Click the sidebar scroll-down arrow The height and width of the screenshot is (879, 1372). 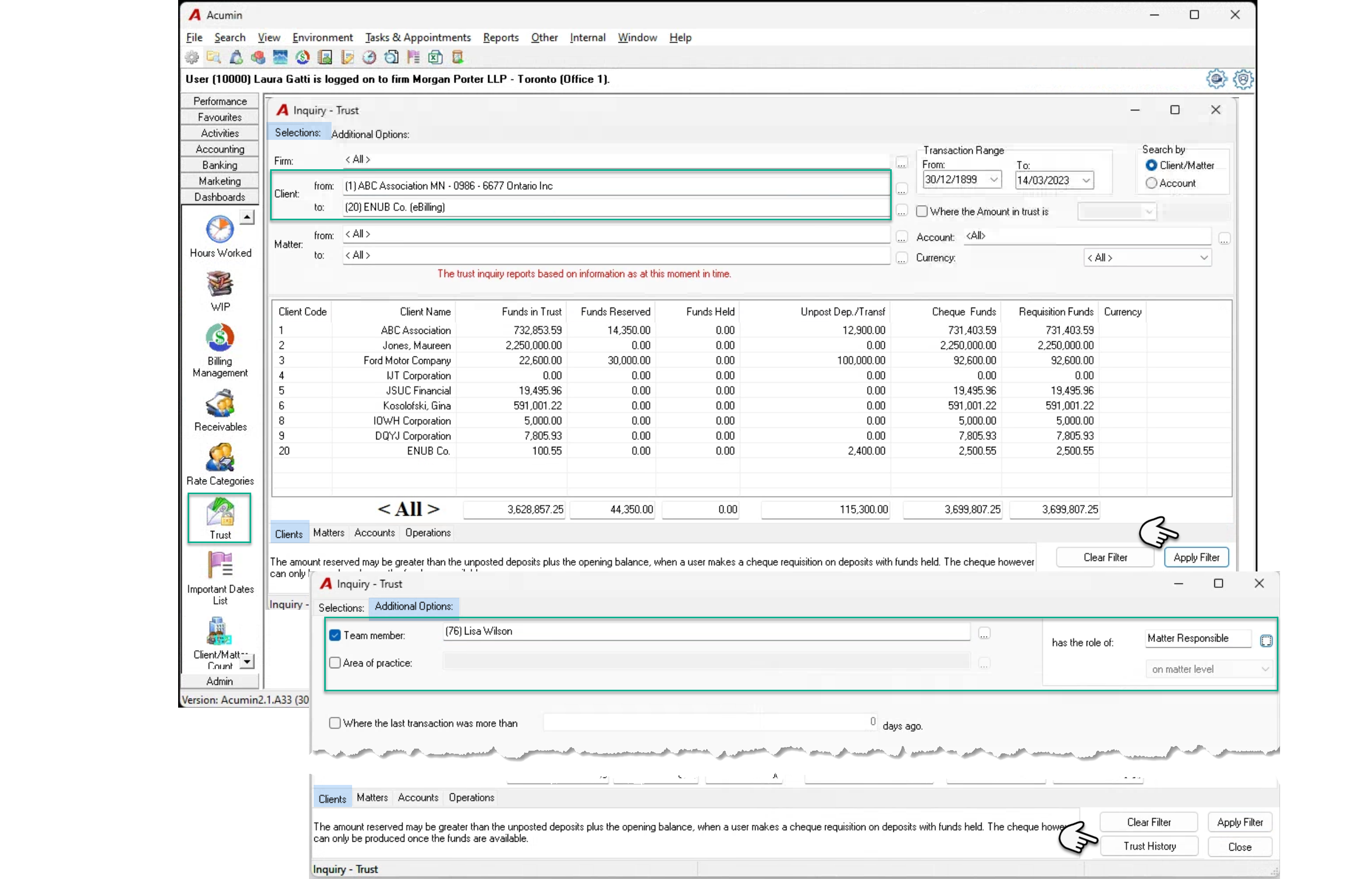click(x=246, y=661)
